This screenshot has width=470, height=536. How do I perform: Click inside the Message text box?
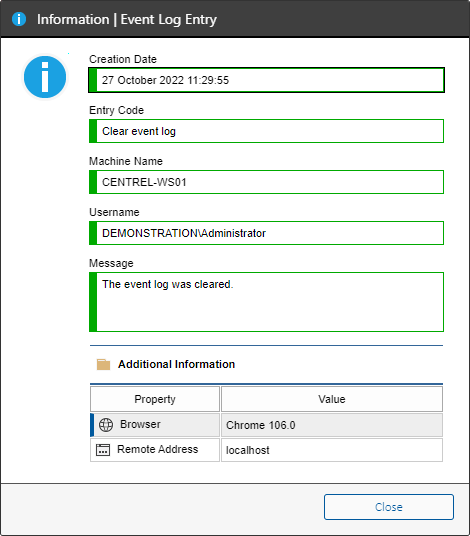coord(266,302)
